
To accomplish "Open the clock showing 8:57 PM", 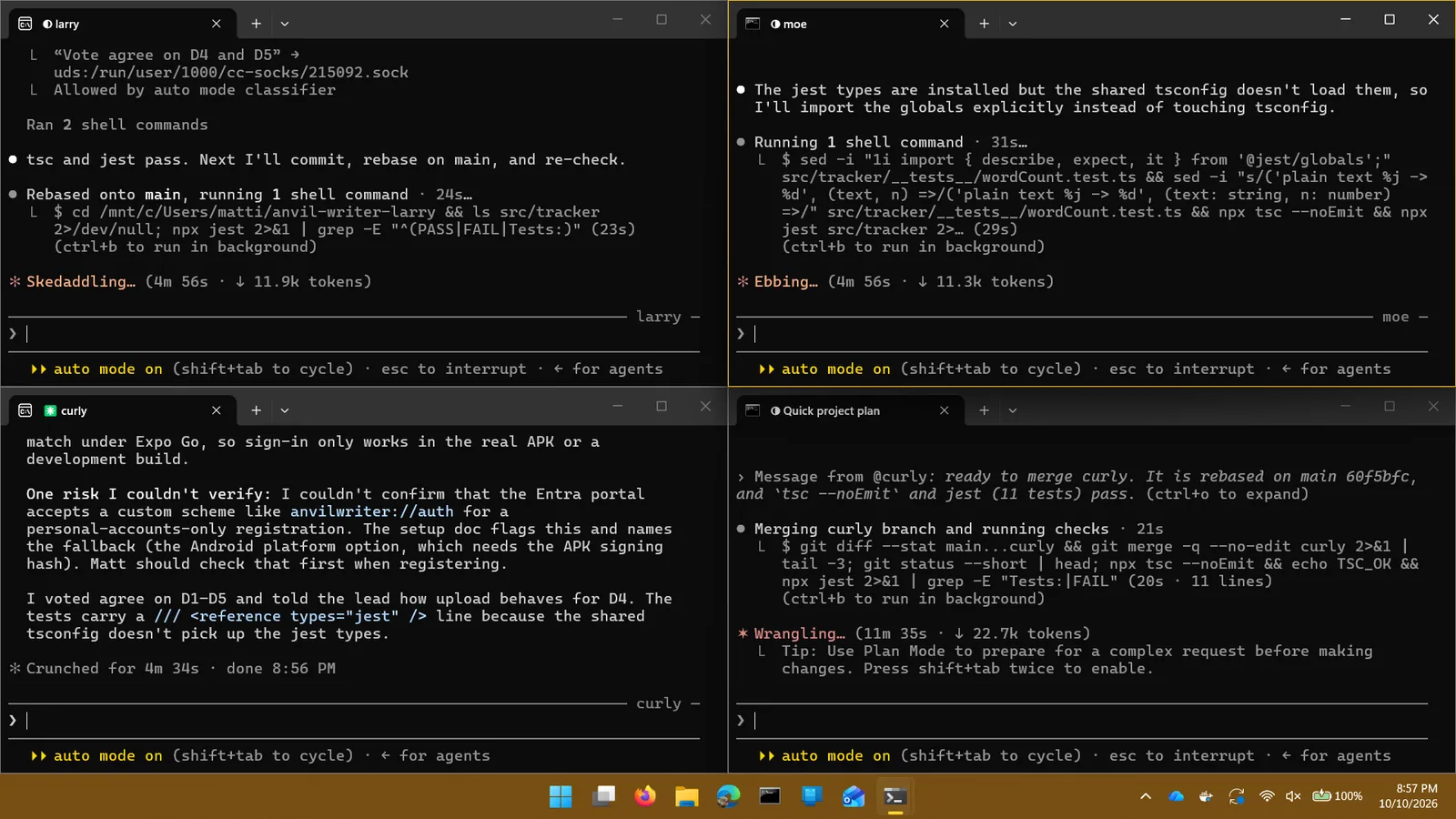I will pyautogui.click(x=1408, y=796).
